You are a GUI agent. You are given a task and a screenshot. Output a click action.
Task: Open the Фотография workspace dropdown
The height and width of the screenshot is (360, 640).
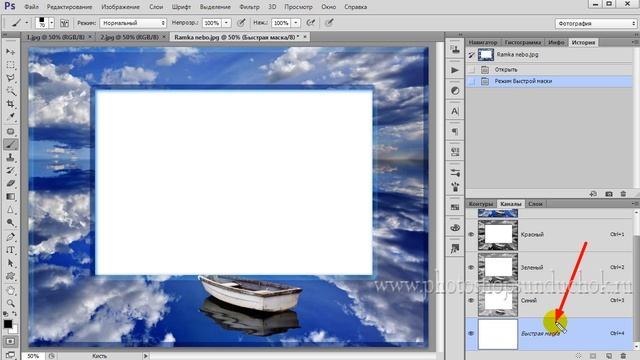596,24
